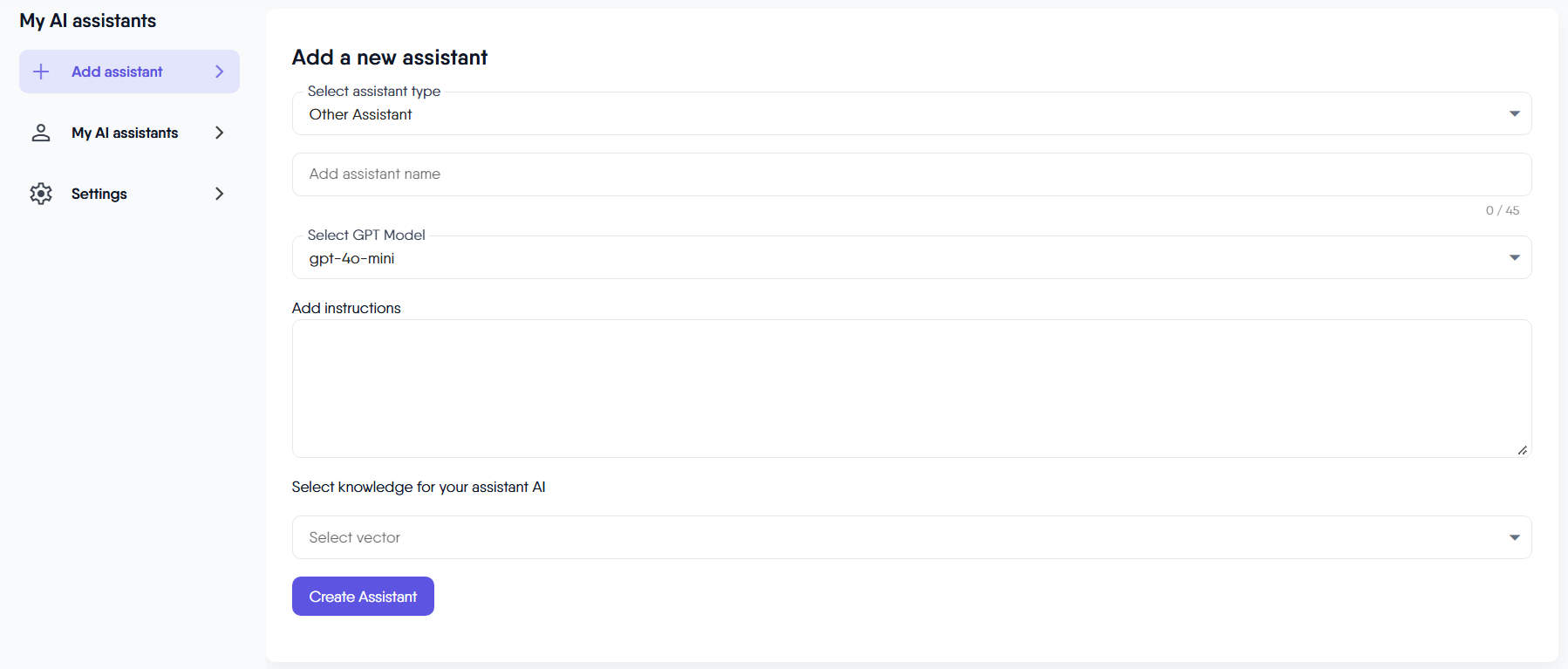Click the selected value Other Assistant
The width and height of the screenshot is (1568, 669).
(x=360, y=114)
